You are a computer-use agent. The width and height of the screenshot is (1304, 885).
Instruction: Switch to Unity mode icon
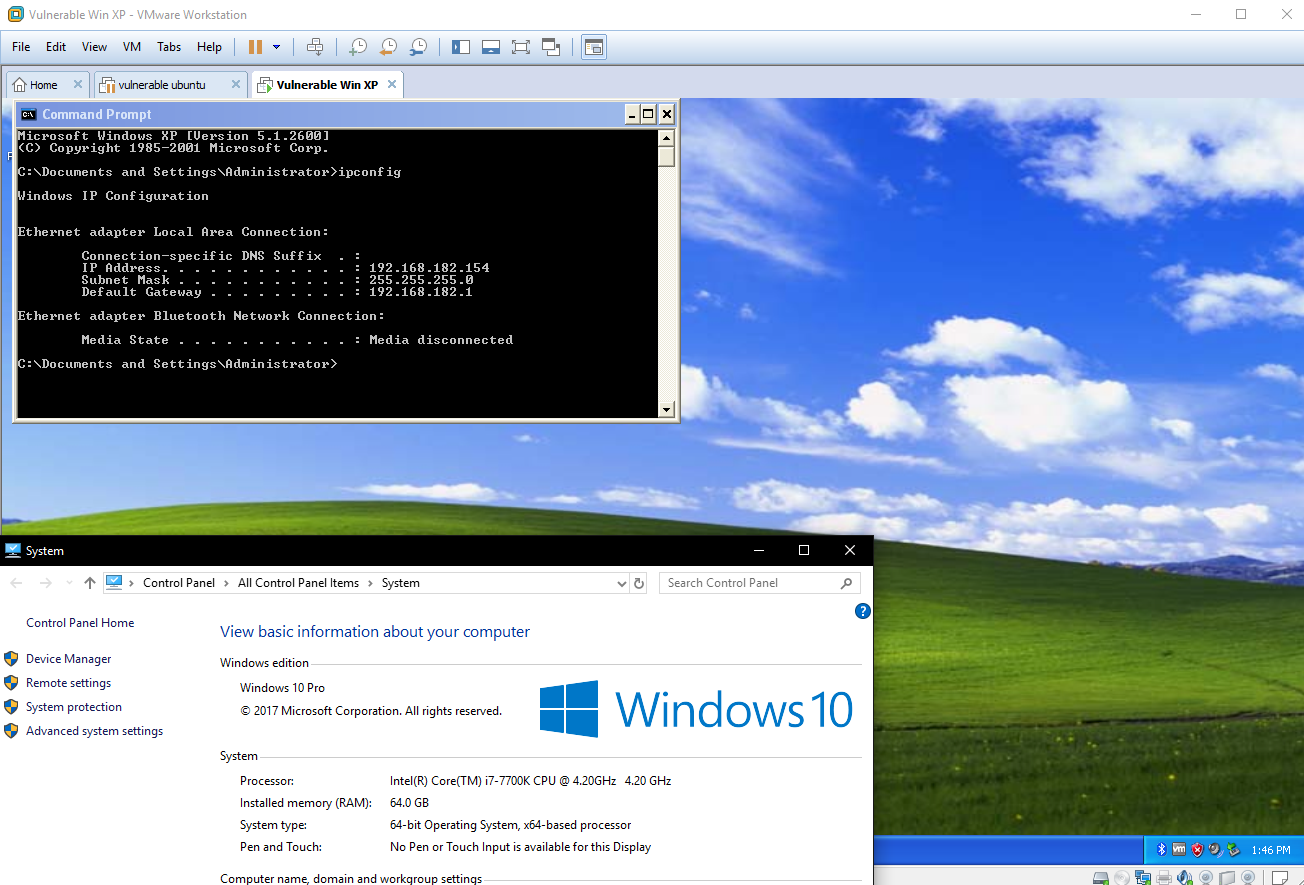(x=551, y=47)
